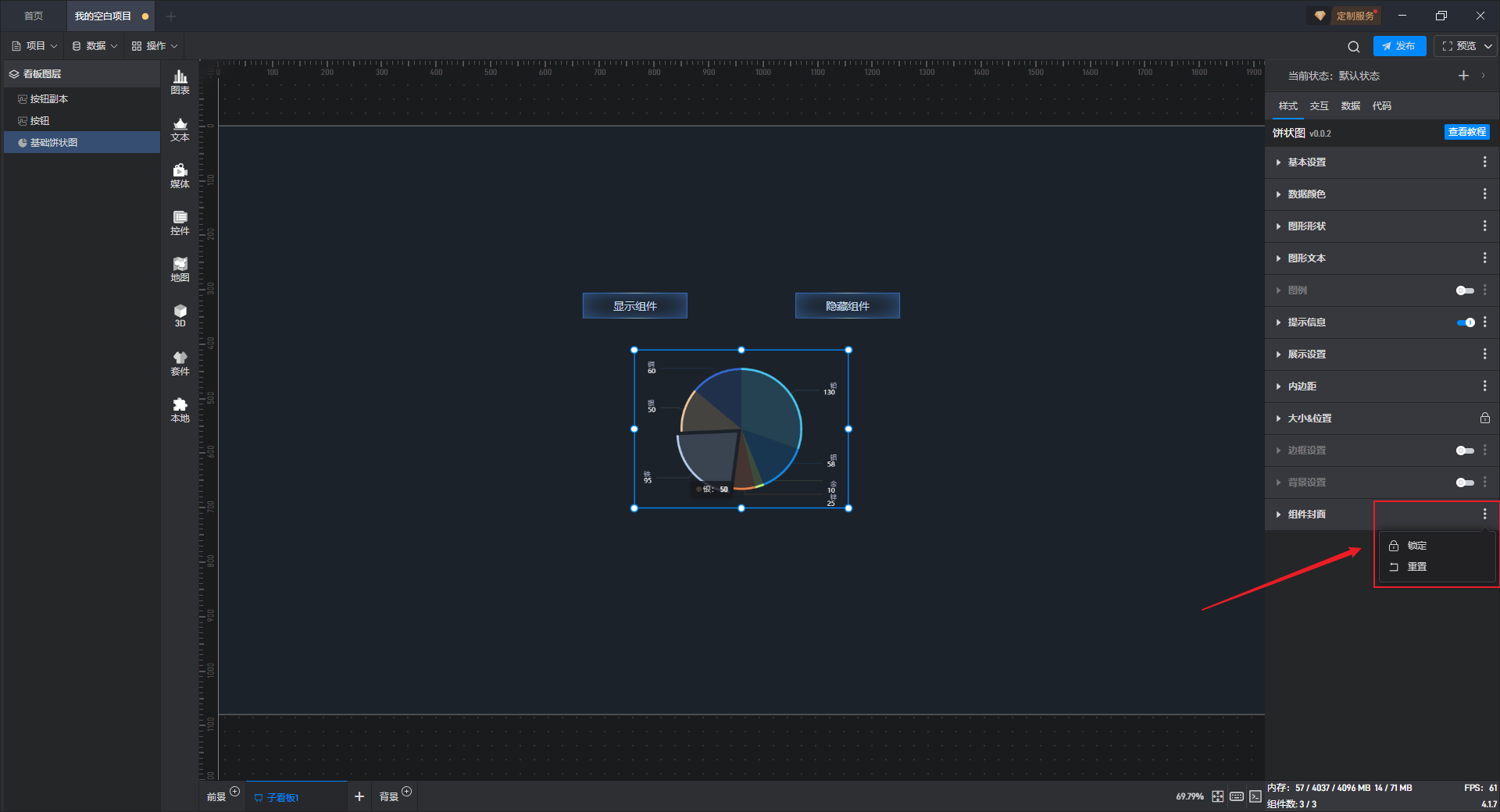Open the 图表 chart components icon
1500x812 pixels.
pyautogui.click(x=180, y=81)
